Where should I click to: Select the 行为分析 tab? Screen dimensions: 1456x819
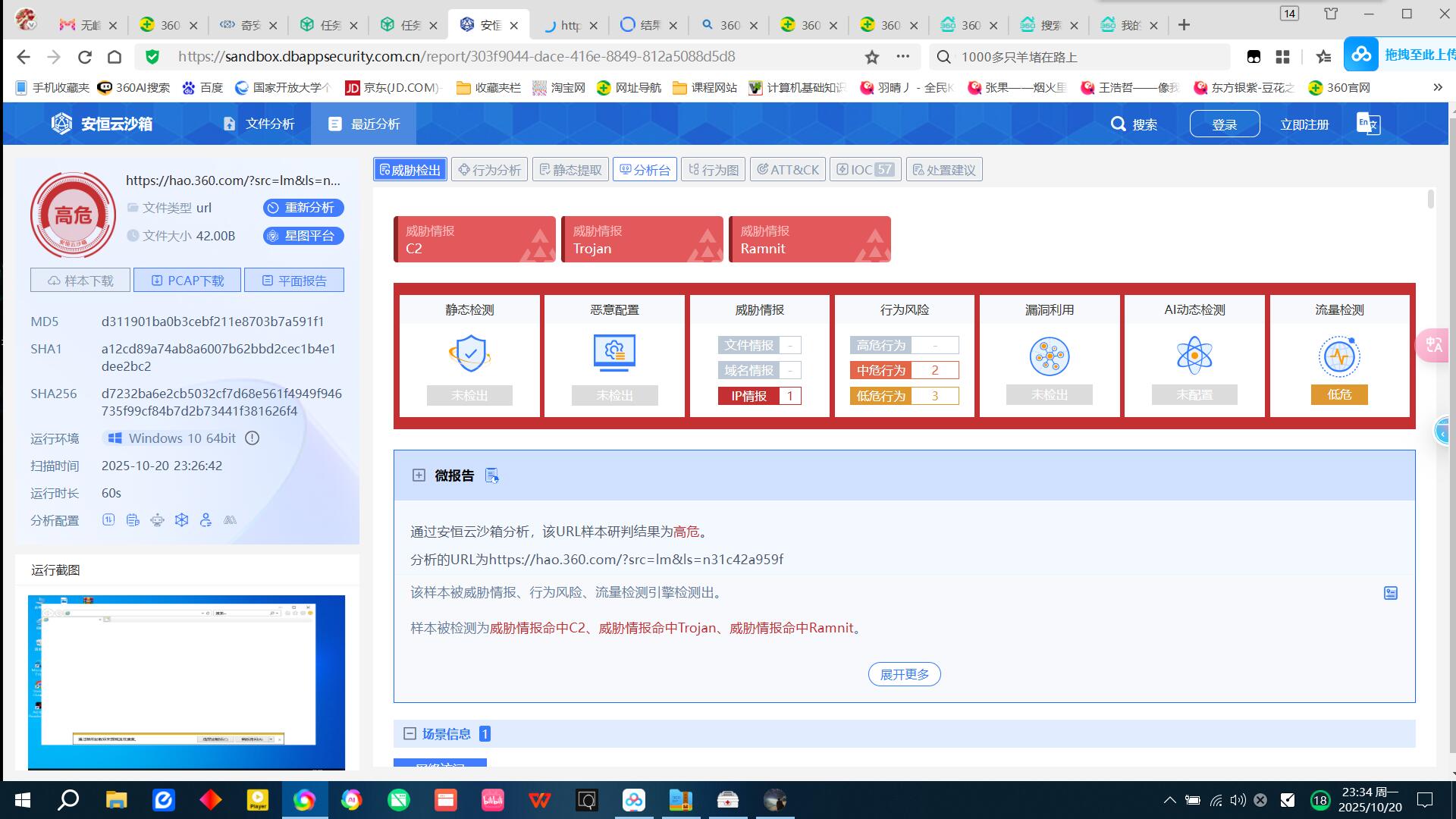[490, 170]
